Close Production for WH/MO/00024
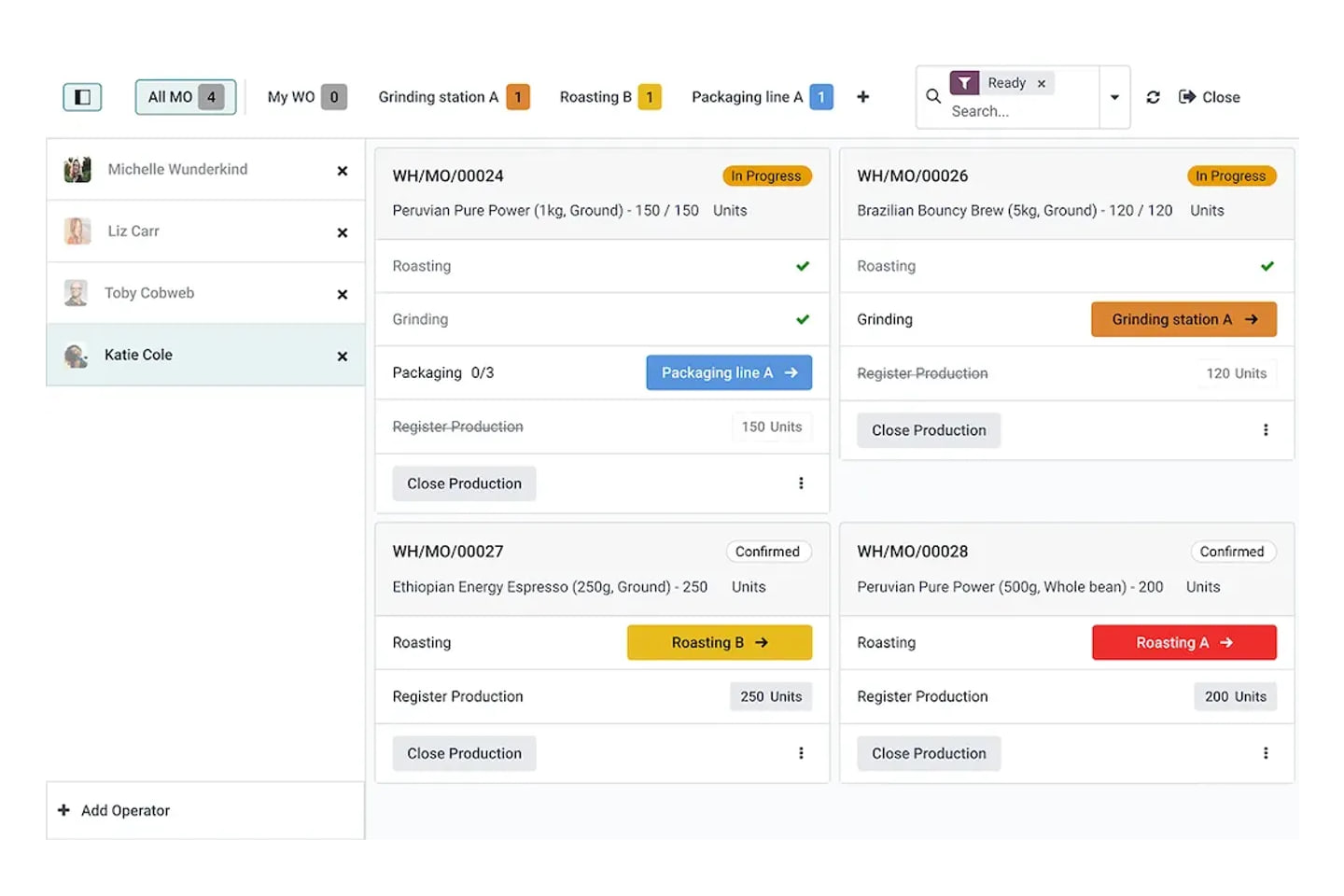Image resolution: width=1344 pixels, height=896 pixels. 464,483
